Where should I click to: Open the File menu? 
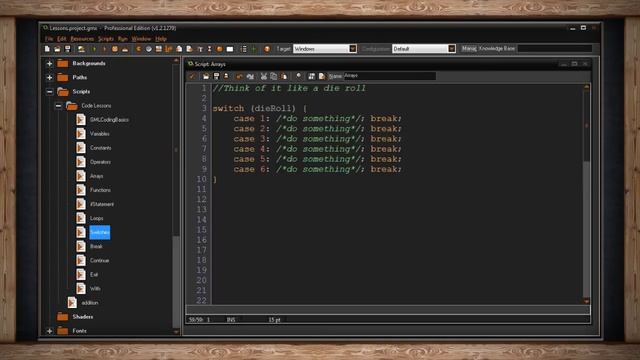click(49, 39)
